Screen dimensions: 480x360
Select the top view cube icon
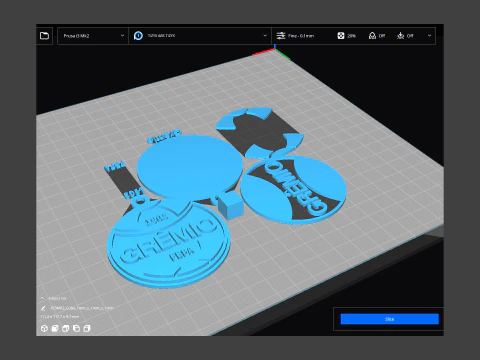point(66,329)
